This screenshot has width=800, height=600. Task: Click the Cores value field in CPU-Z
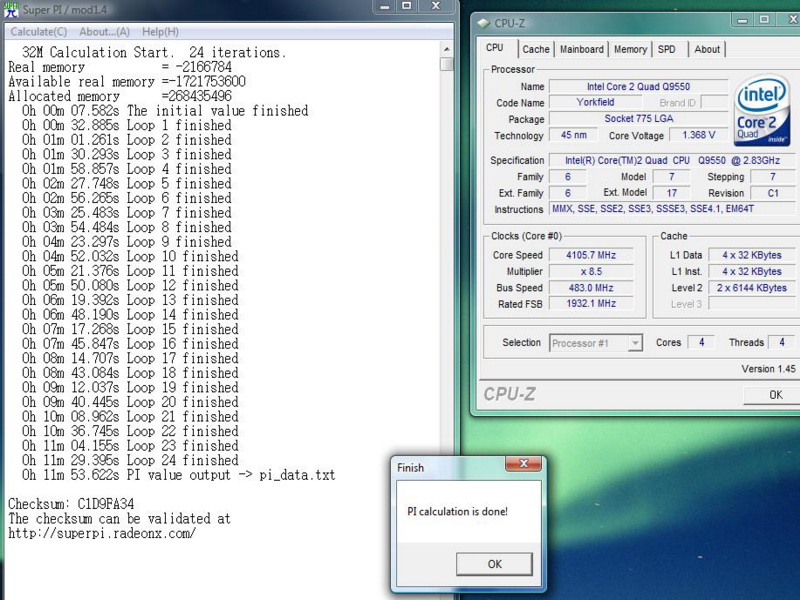tap(701, 342)
